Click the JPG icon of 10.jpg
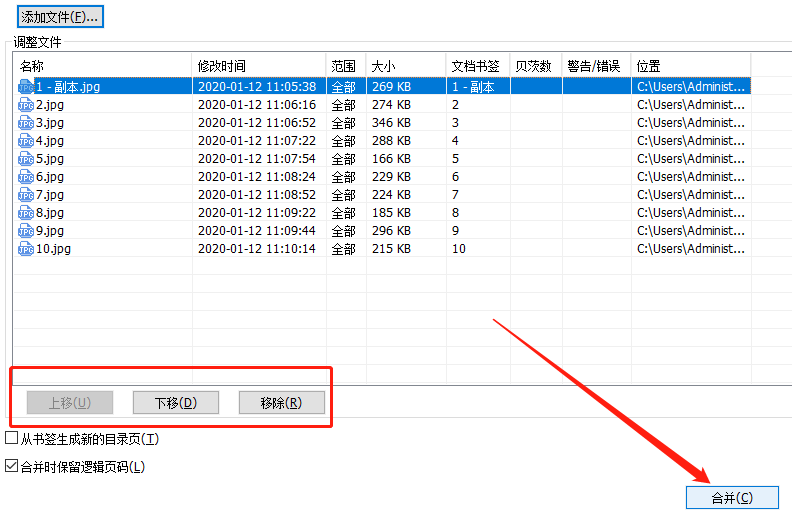The image size is (792, 517). click(26, 249)
